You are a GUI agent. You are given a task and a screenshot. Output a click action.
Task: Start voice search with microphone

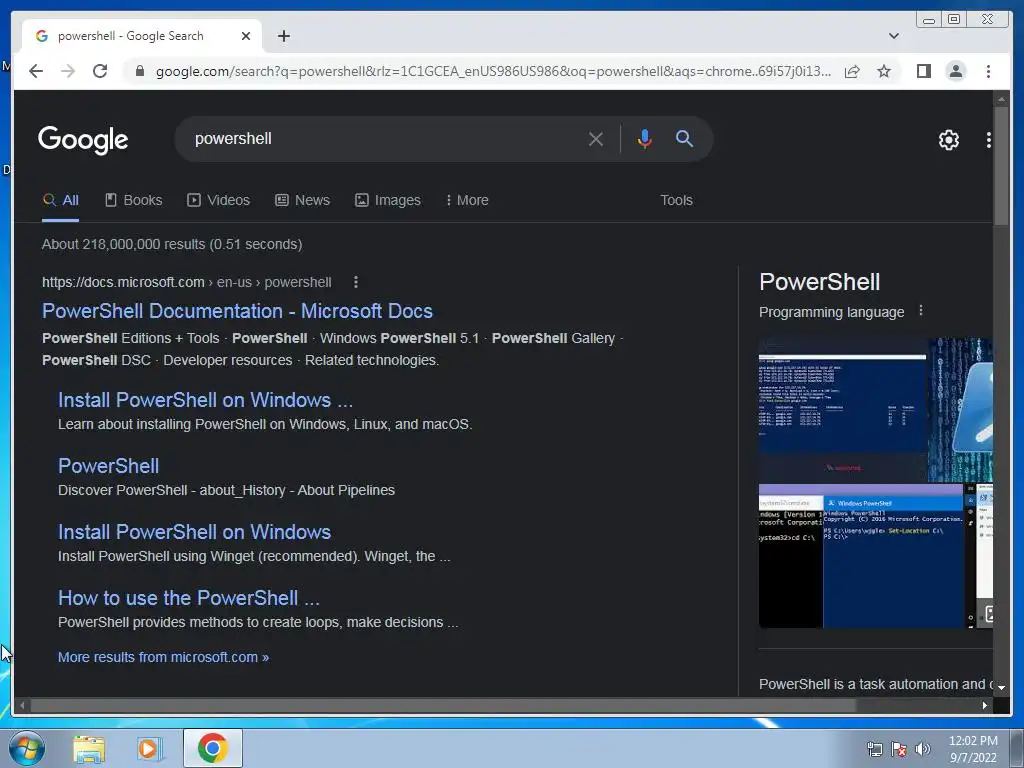(x=645, y=139)
